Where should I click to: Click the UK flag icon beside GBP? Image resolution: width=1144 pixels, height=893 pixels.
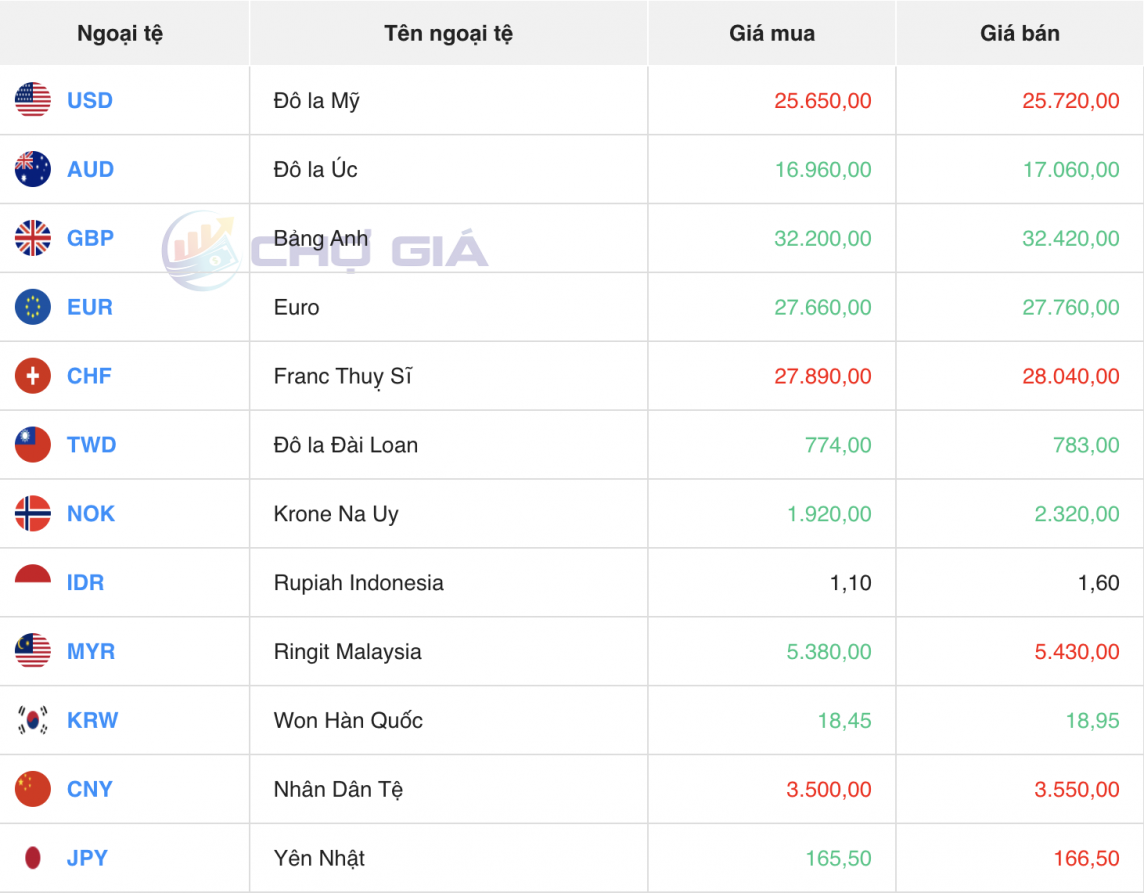32,238
